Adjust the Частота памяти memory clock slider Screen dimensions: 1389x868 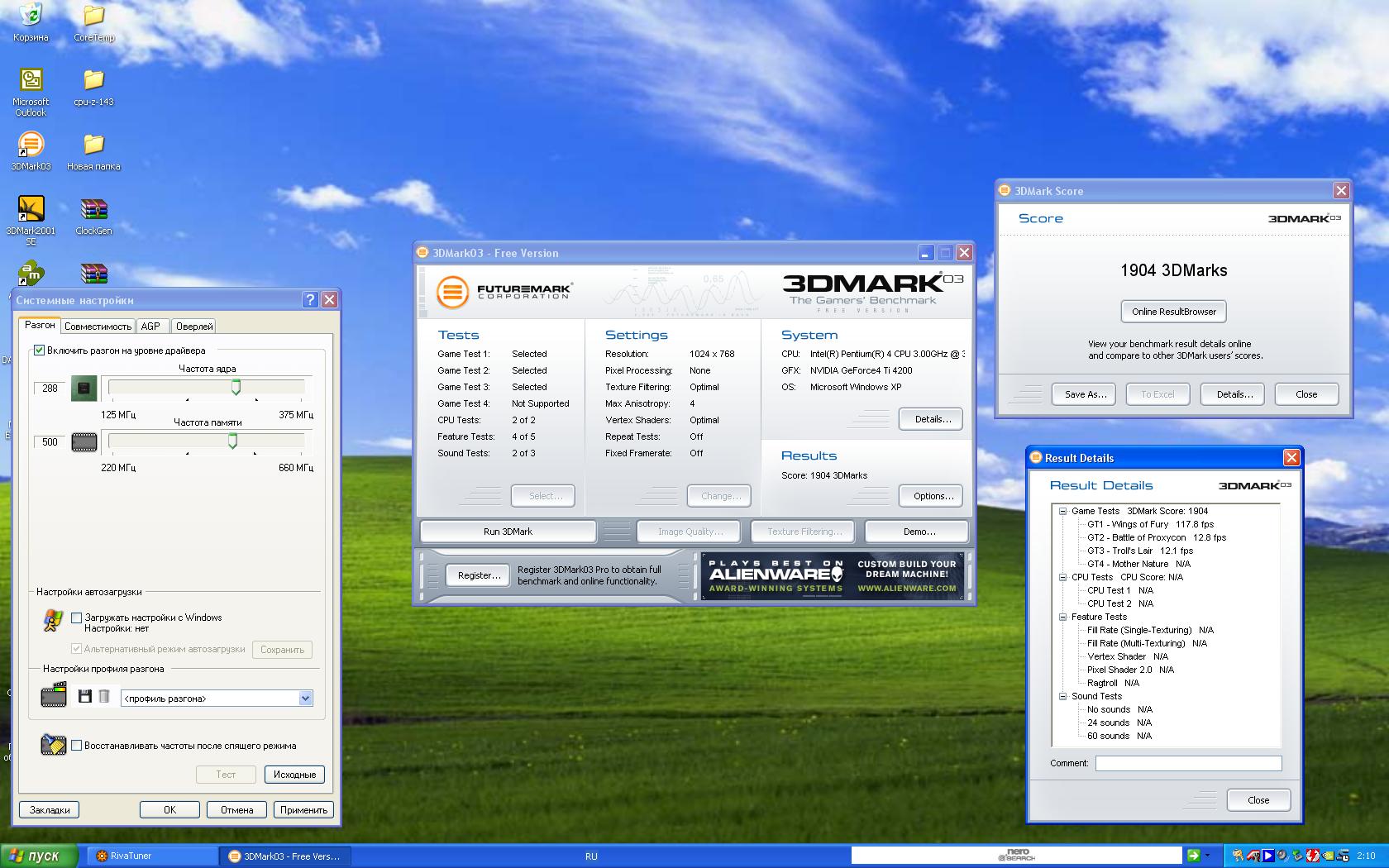coord(232,441)
